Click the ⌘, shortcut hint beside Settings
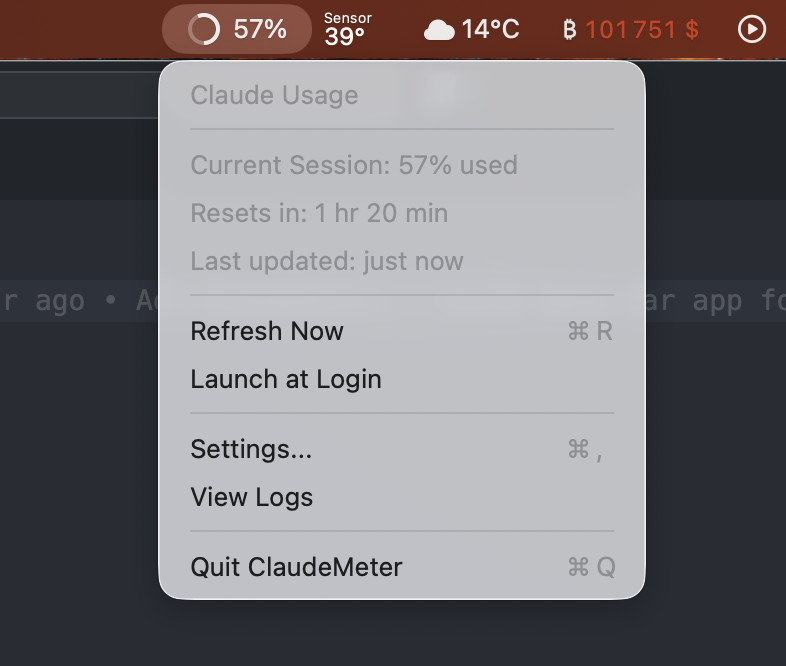 pyautogui.click(x=586, y=450)
